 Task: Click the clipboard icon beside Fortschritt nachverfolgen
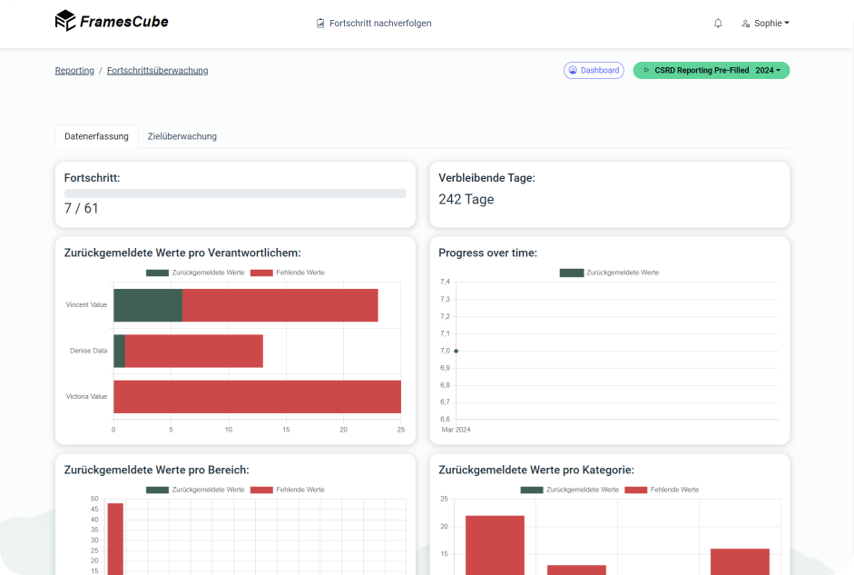point(320,23)
